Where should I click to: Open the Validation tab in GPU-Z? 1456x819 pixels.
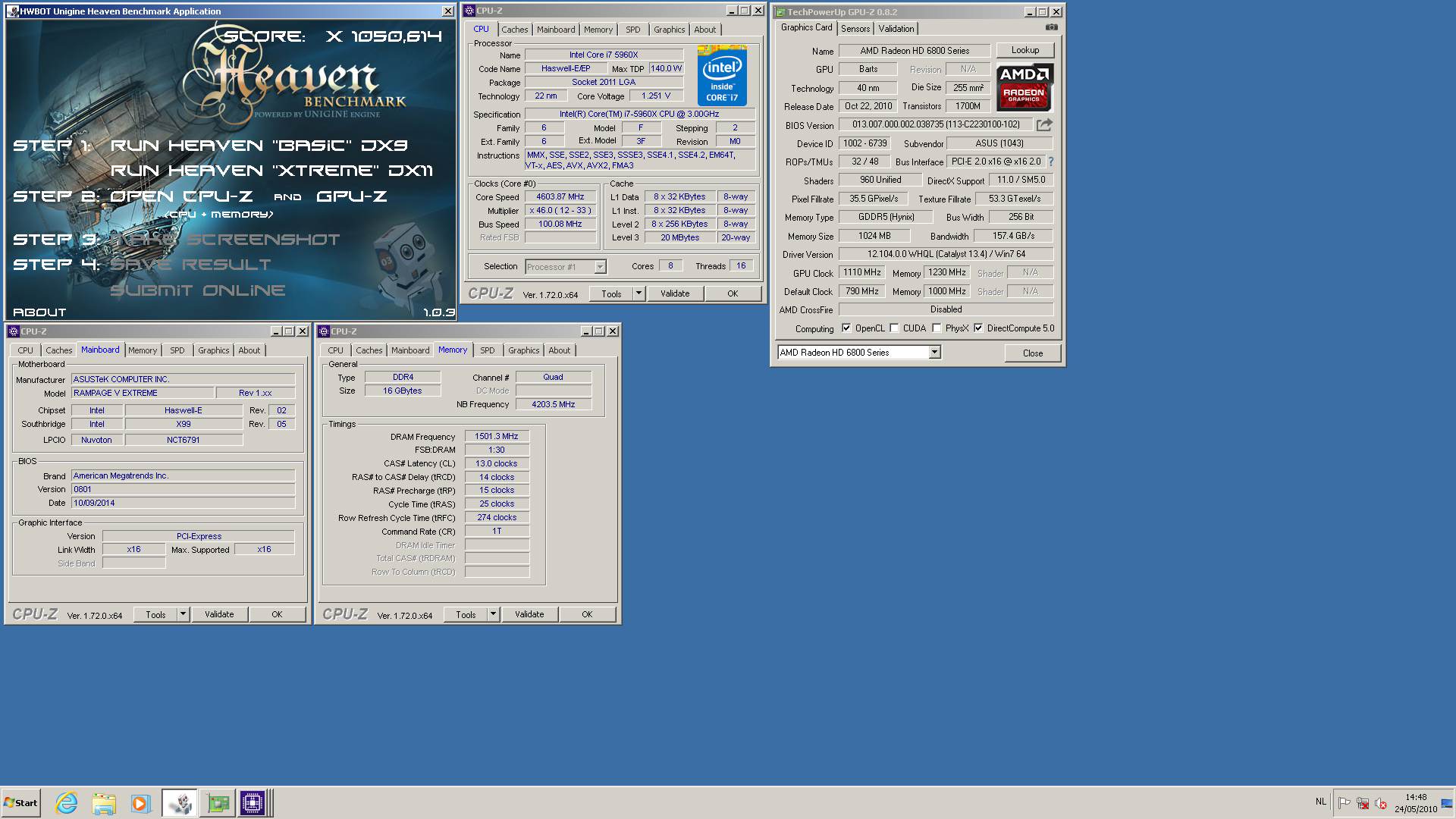[x=896, y=29]
